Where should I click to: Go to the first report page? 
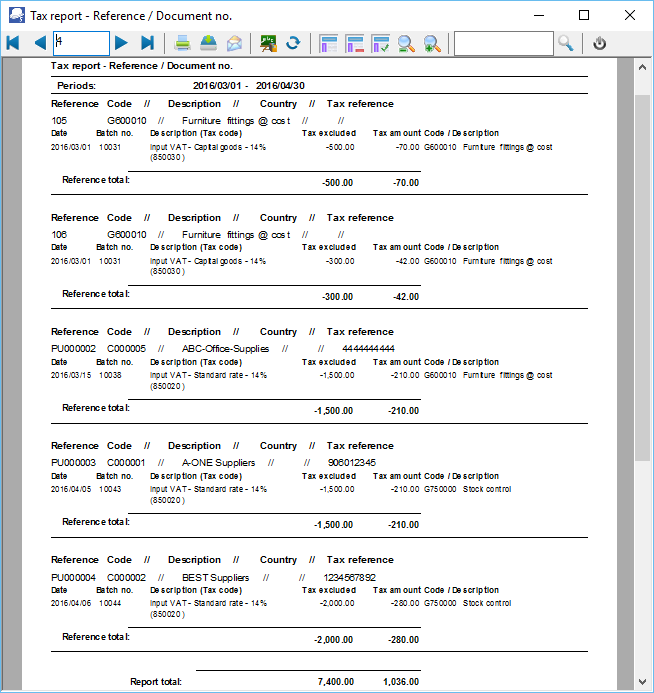tap(13, 43)
